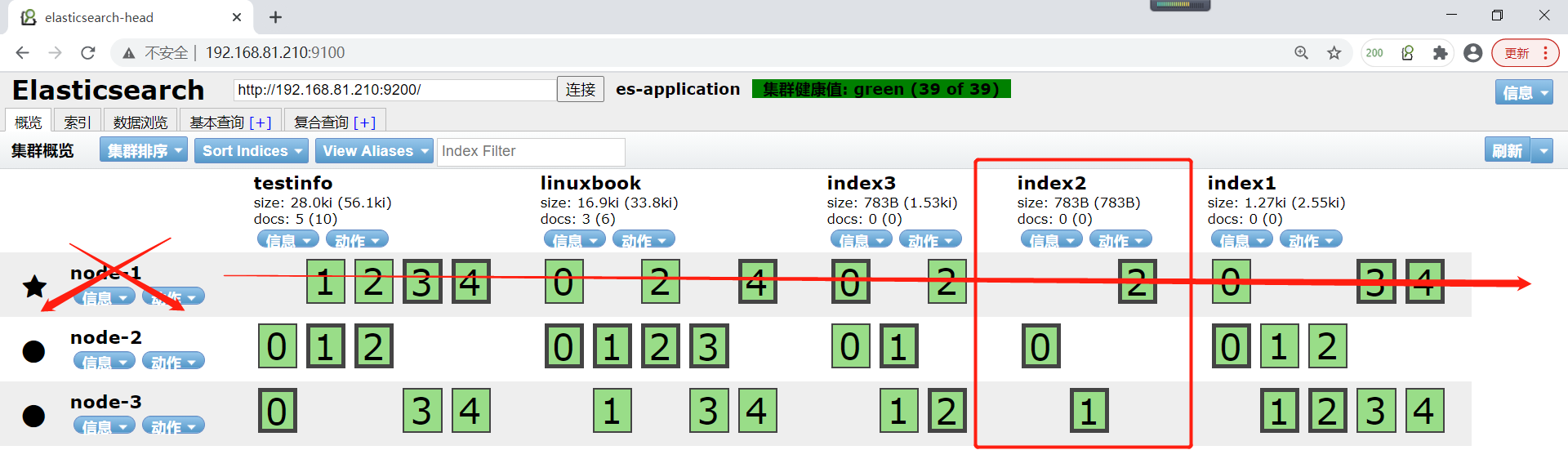
Task: Click the testinfo index name
Action: (293, 183)
